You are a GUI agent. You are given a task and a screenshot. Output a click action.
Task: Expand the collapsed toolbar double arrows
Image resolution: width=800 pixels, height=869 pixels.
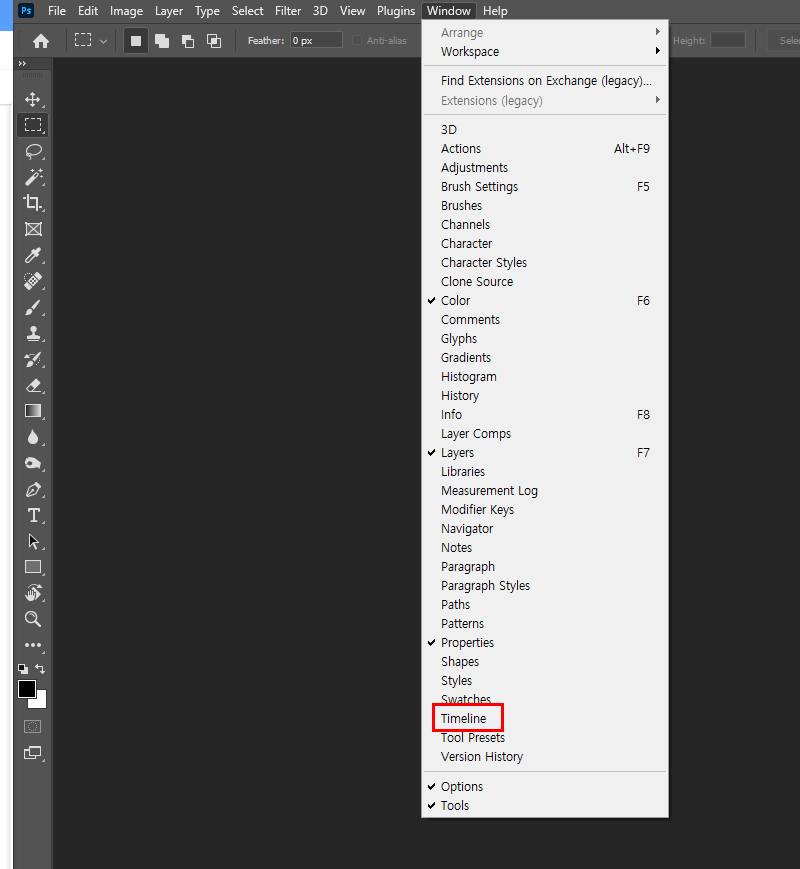click(22, 64)
